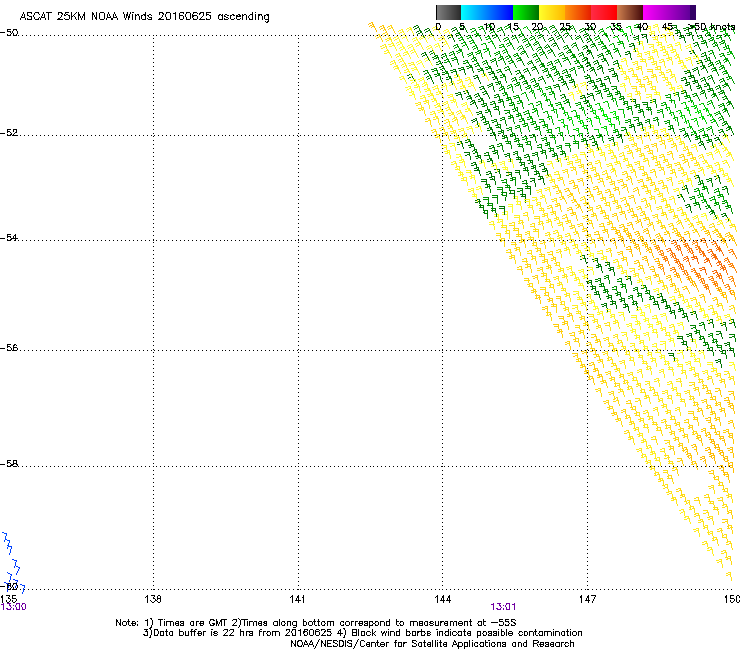Select the green 15-20 knot color segment

tap(526, 12)
